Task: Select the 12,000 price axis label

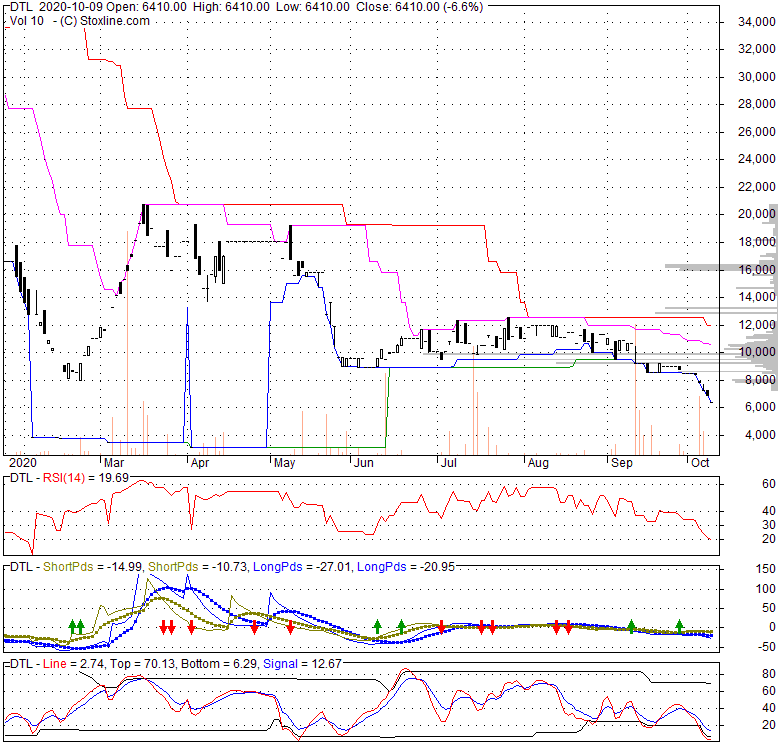Action: [757, 325]
